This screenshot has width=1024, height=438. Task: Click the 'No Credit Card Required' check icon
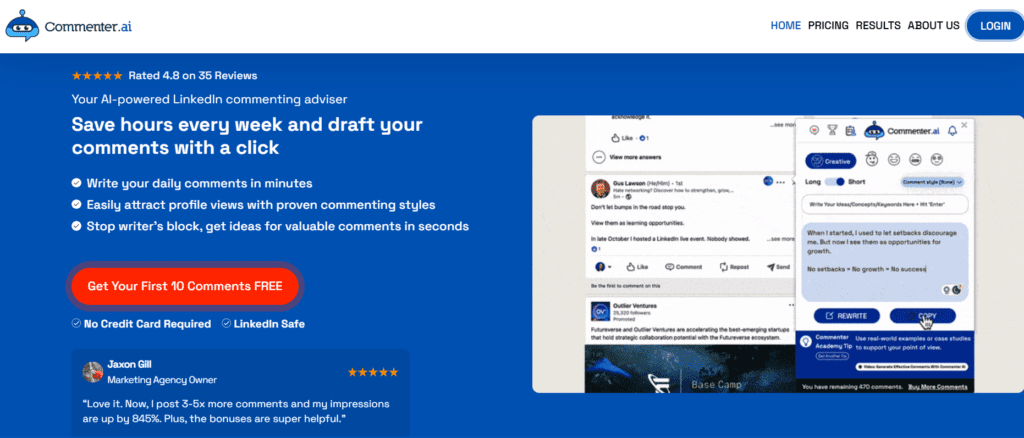pos(76,323)
